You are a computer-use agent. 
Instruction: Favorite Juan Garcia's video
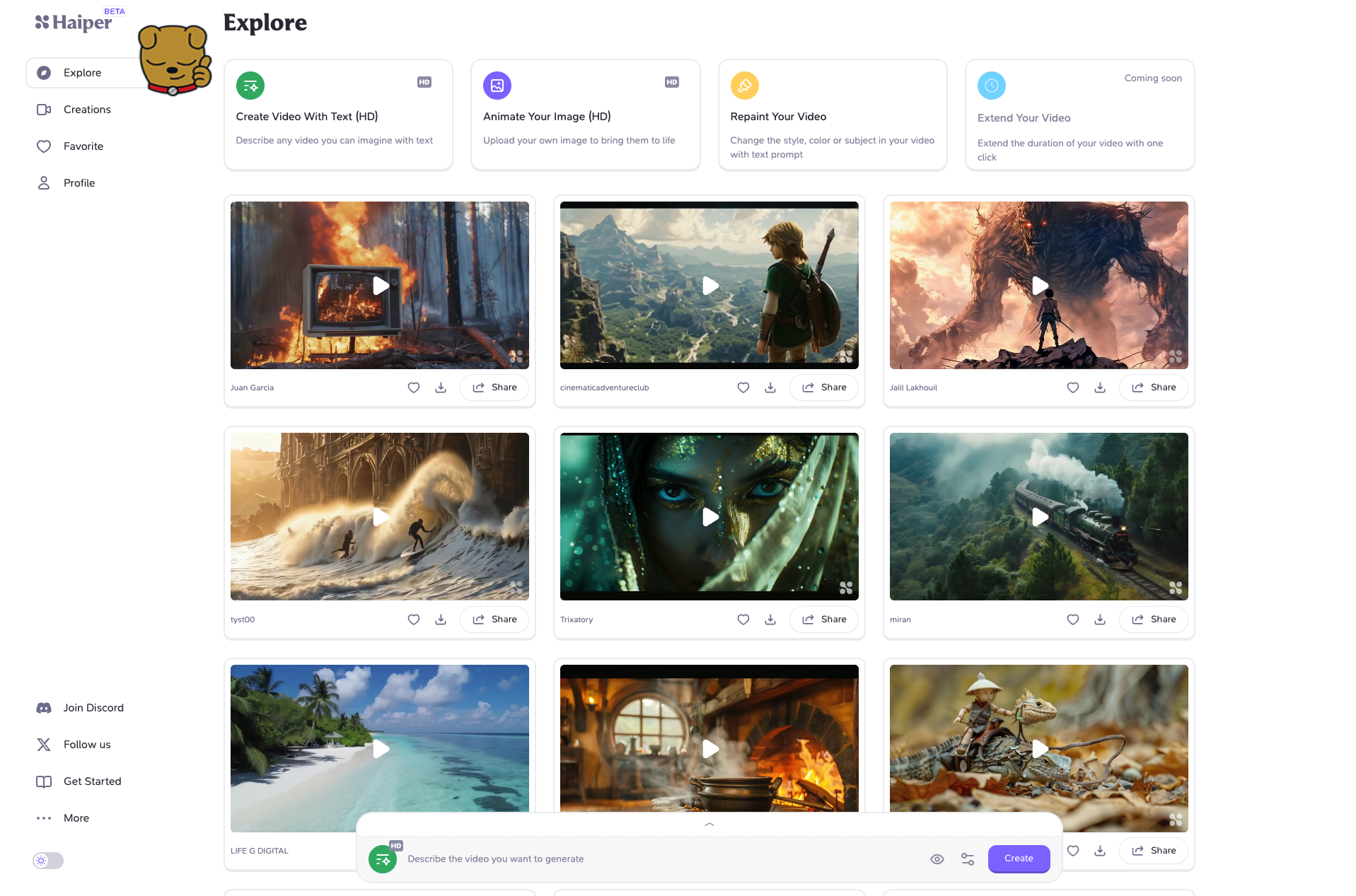click(x=414, y=388)
